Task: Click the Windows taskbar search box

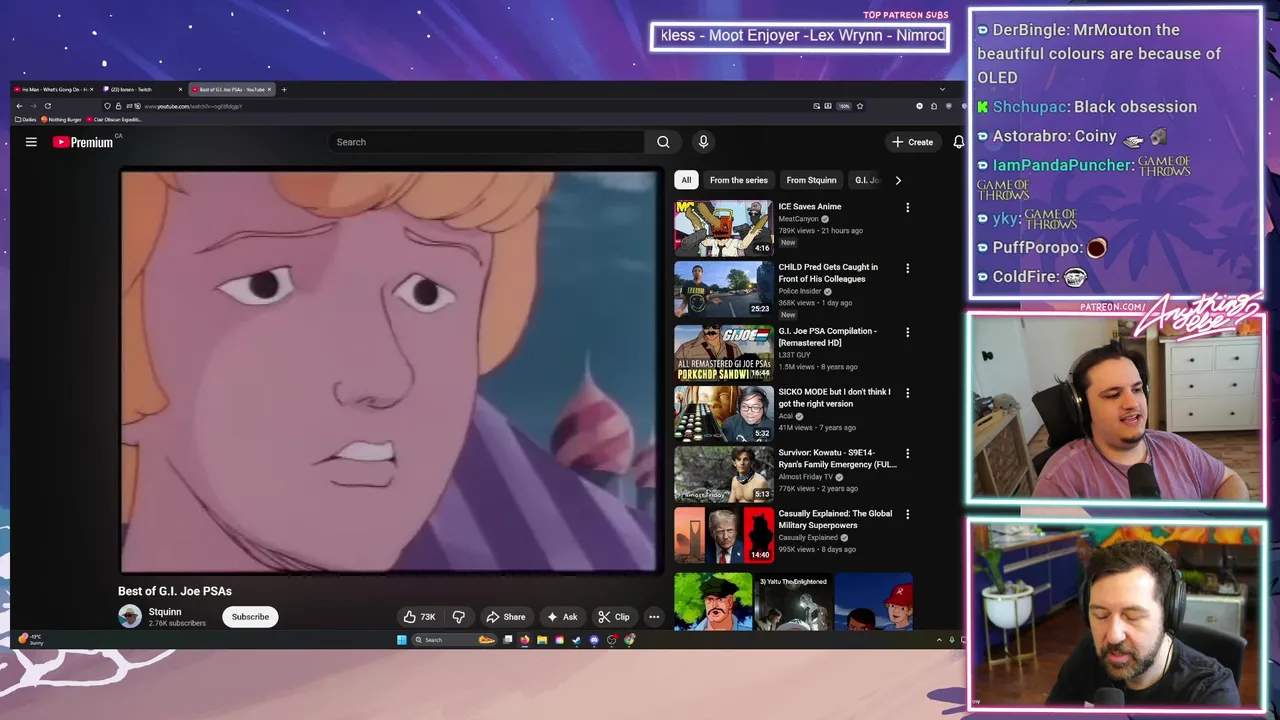Action: pos(454,640)
